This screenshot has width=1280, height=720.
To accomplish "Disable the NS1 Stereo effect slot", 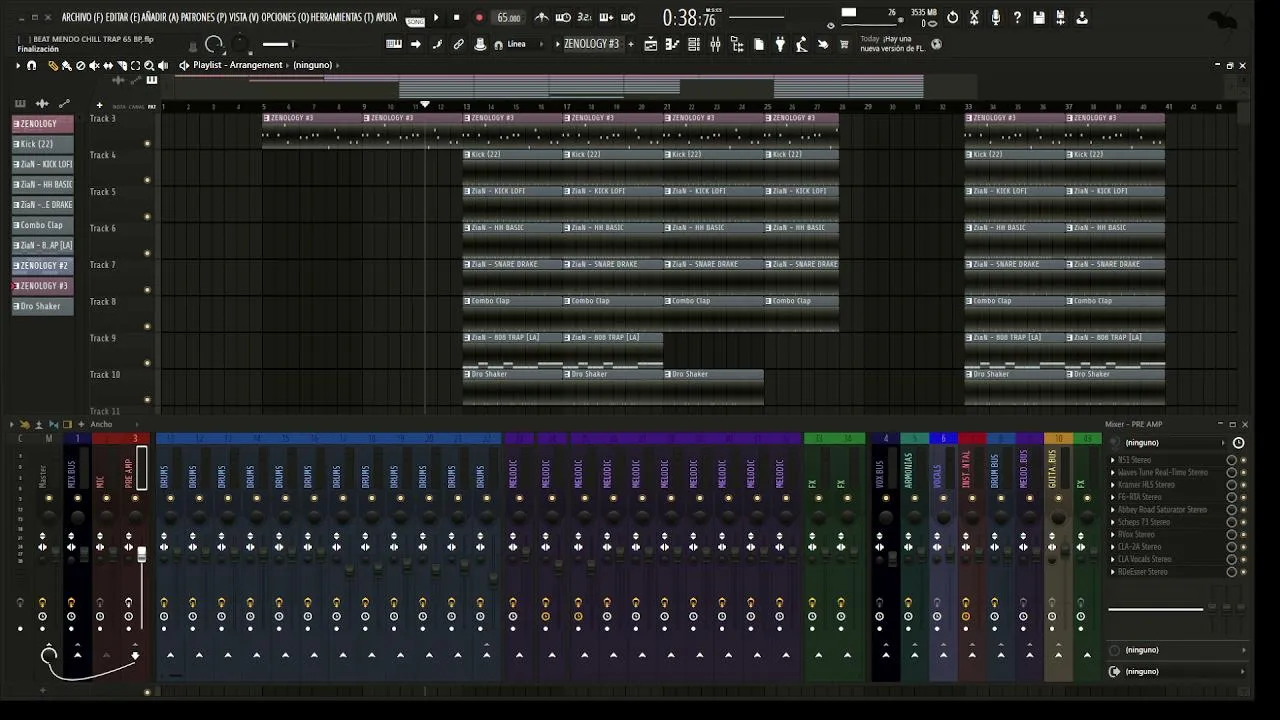I will coord(1243,460).
